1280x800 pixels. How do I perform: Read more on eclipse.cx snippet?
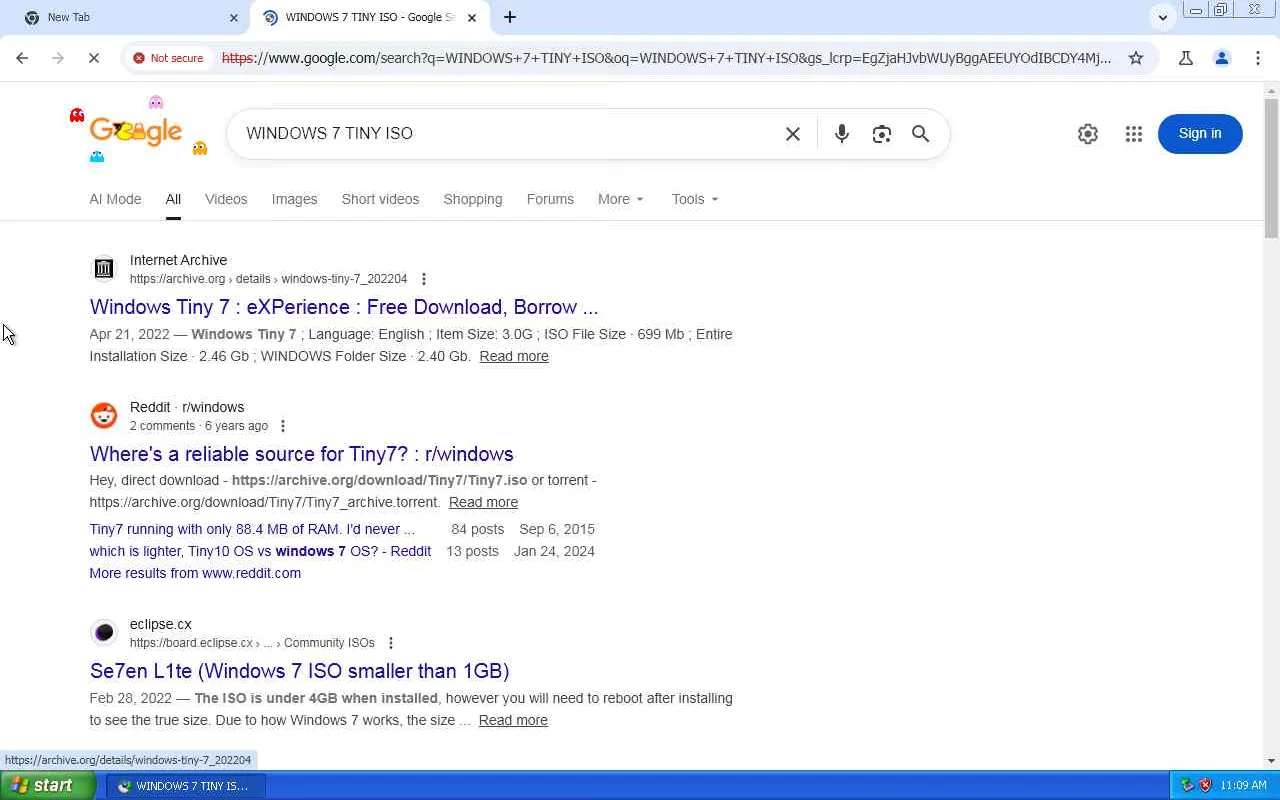(x=513, y=720)
